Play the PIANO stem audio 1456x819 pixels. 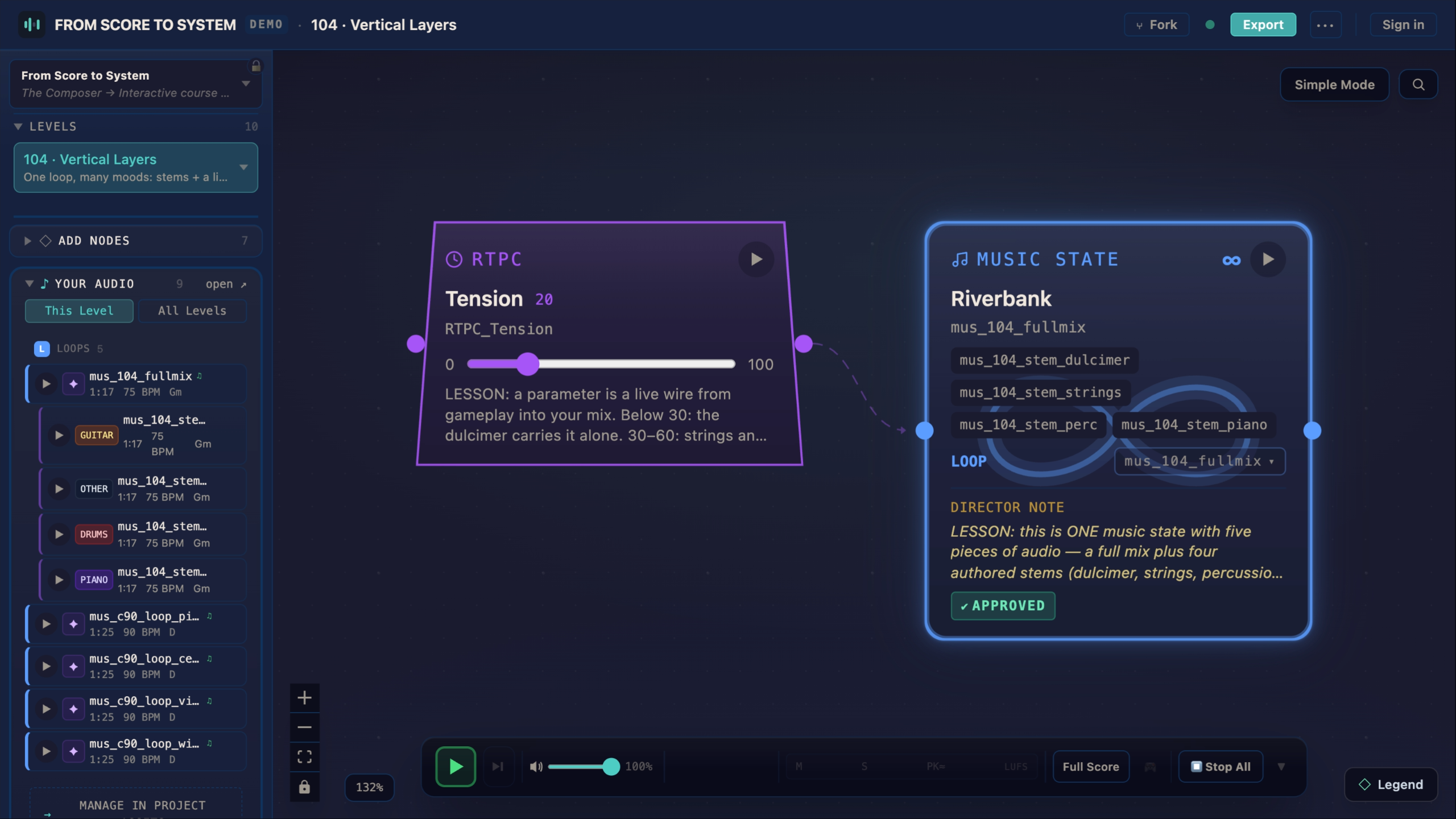59,580
